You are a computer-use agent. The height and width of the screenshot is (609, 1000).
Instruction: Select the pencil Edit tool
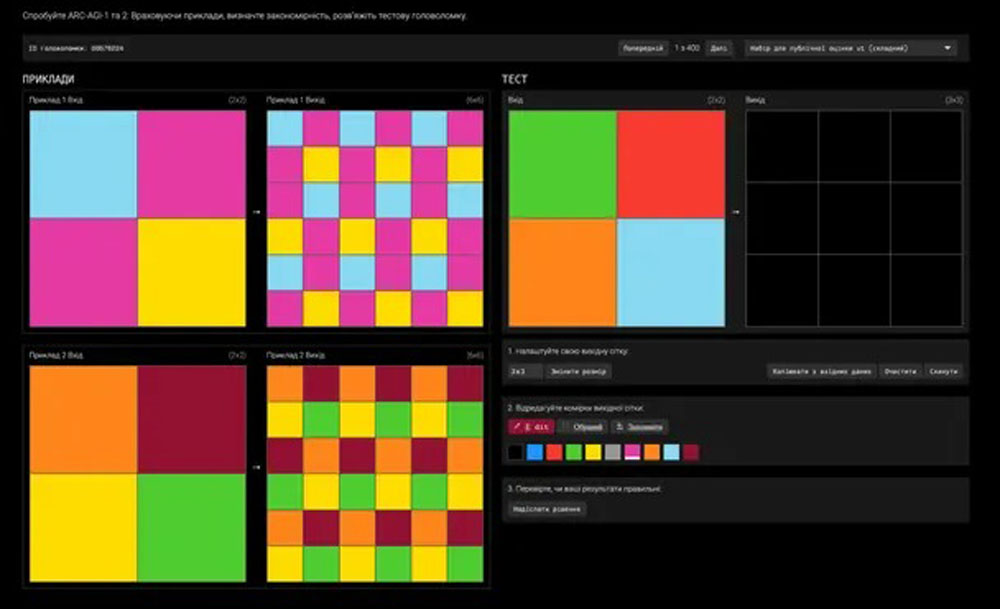[x=530, y=427]
